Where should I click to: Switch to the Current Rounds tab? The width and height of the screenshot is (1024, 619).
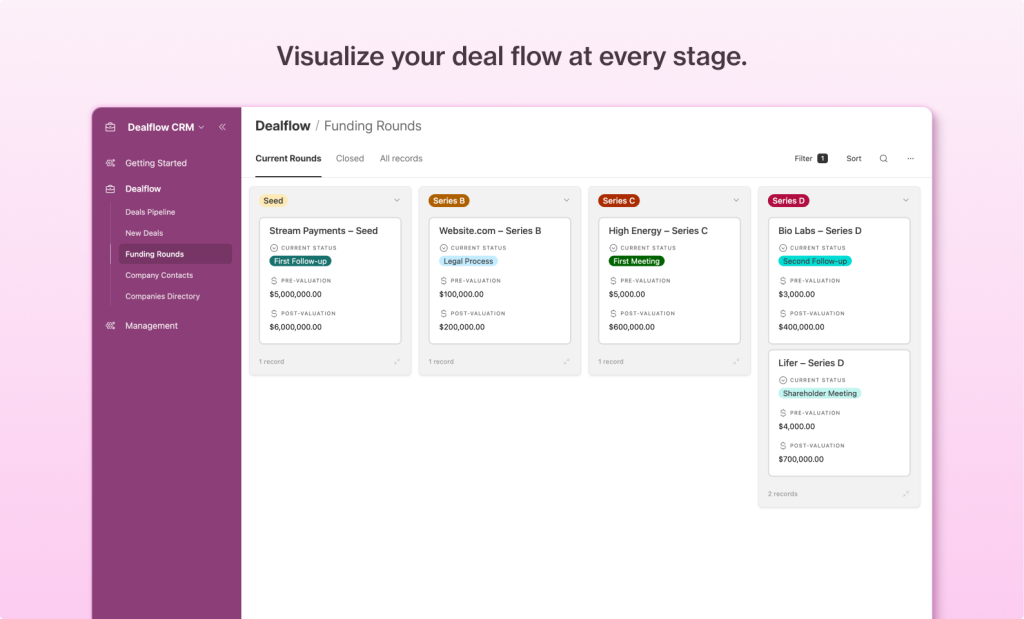(288, 158)
